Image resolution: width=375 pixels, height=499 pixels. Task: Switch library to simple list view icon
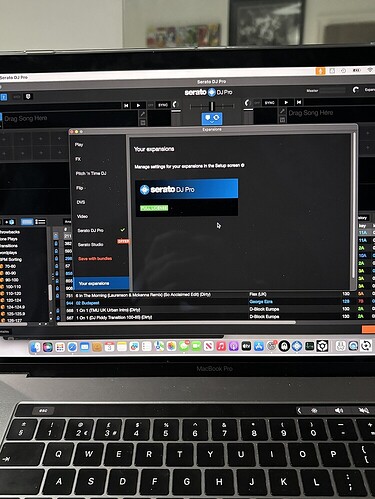40,222
